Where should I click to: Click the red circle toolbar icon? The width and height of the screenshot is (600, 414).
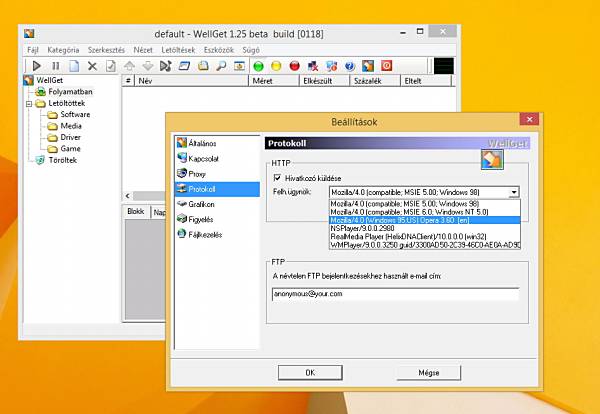tap(295, 66)
